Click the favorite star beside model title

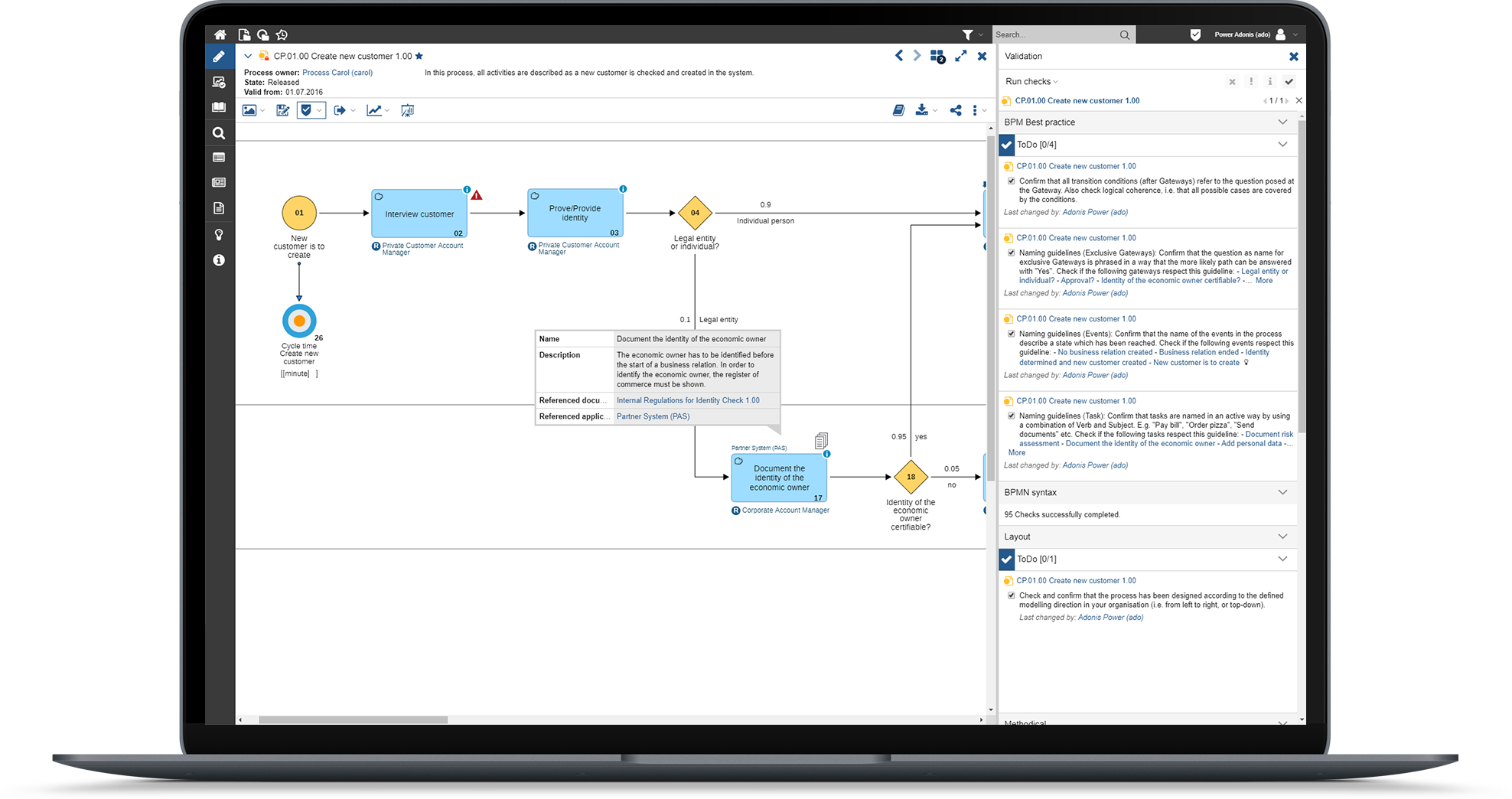(x=419, y=56)
